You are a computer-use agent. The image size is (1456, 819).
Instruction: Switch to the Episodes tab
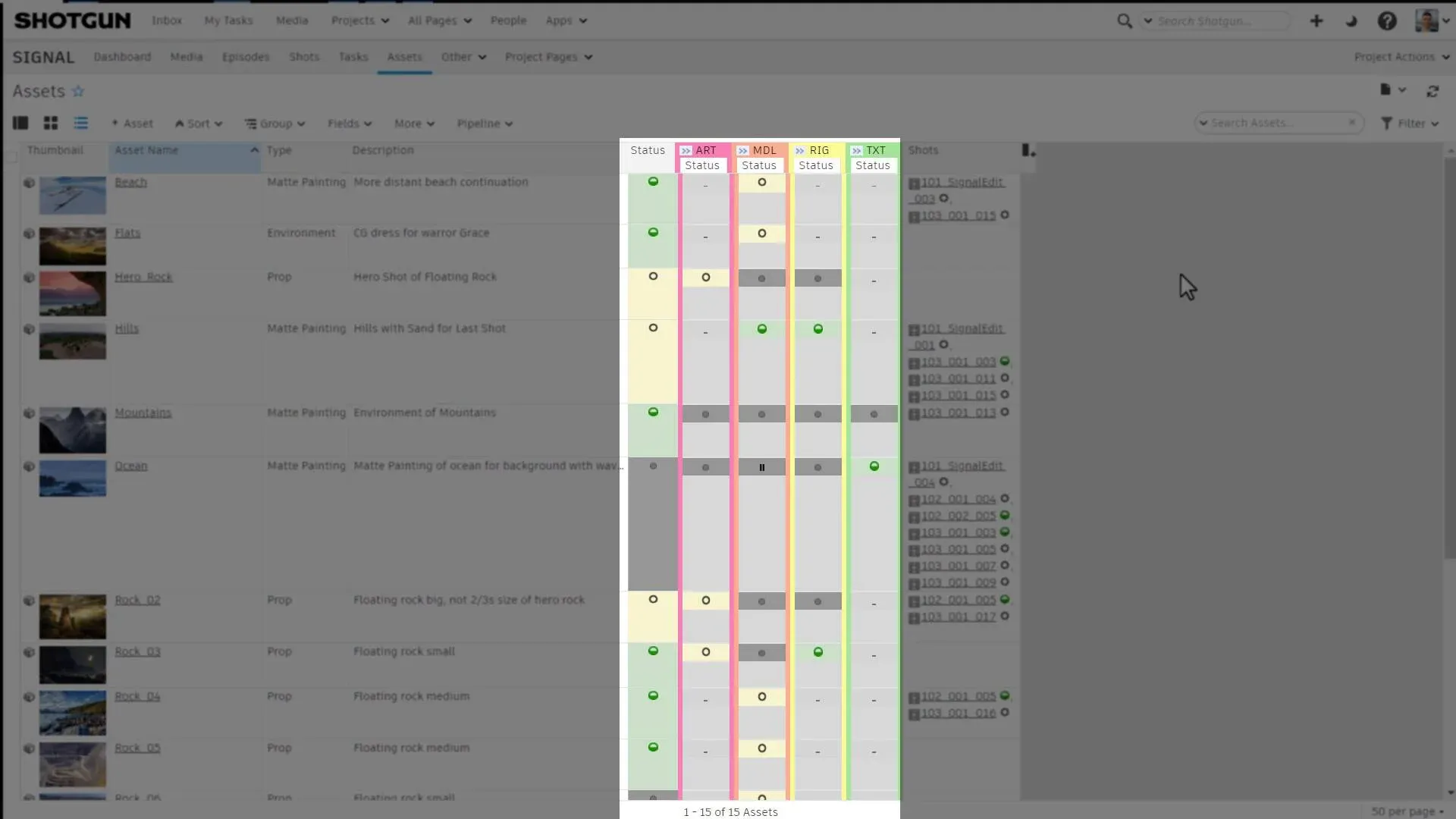click(x=246, y=57)
